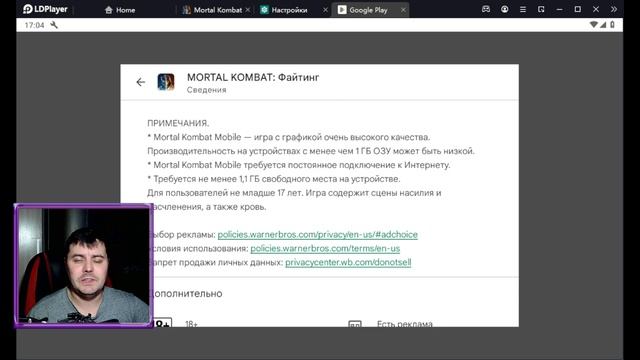The height and width of the screenshot is (360, 640).
Task: Click the fullscreen window icon
Action: point(541,9)
